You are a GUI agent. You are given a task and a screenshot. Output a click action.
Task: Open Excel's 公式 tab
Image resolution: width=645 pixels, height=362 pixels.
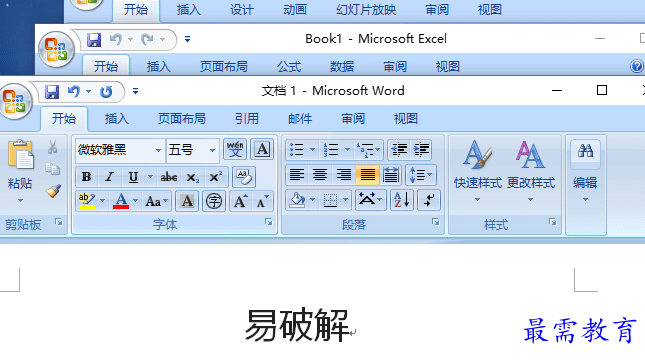point(288,66)
